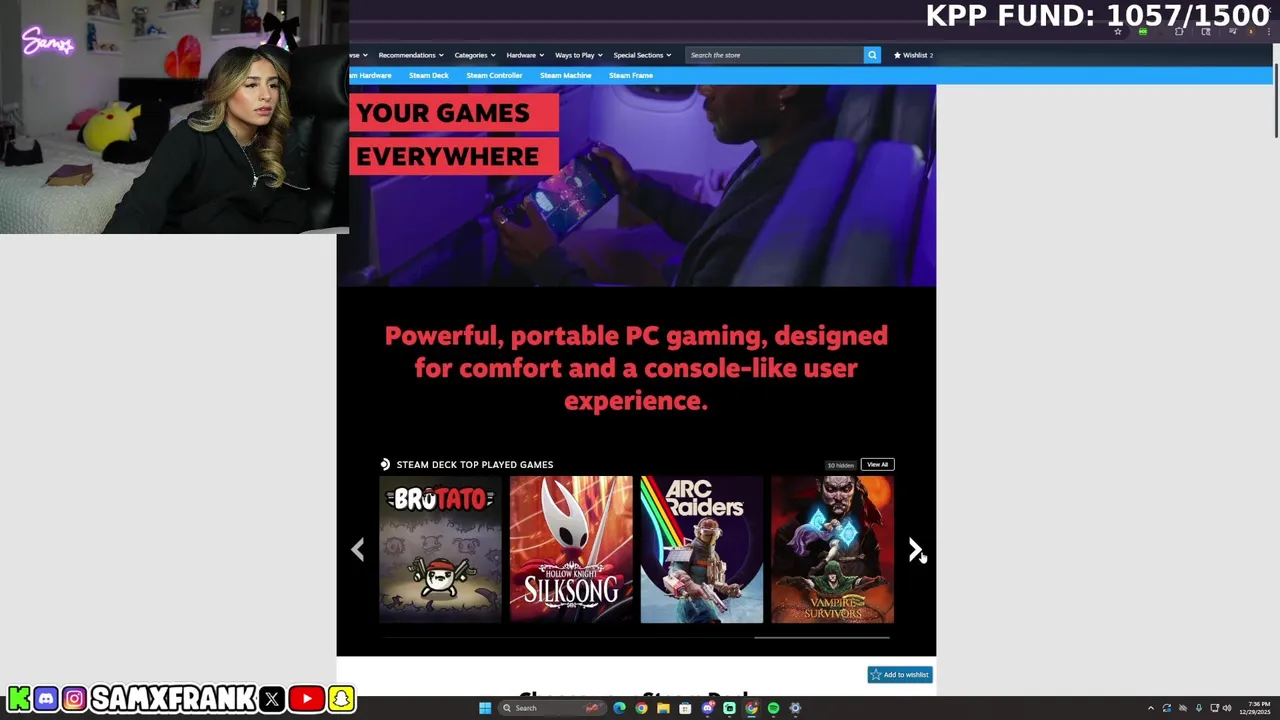Image resolution: width=1280 pixels, height=720 pixels.
Task: Open Microsoft Store from the taskbar
Action: click(685, 708)
